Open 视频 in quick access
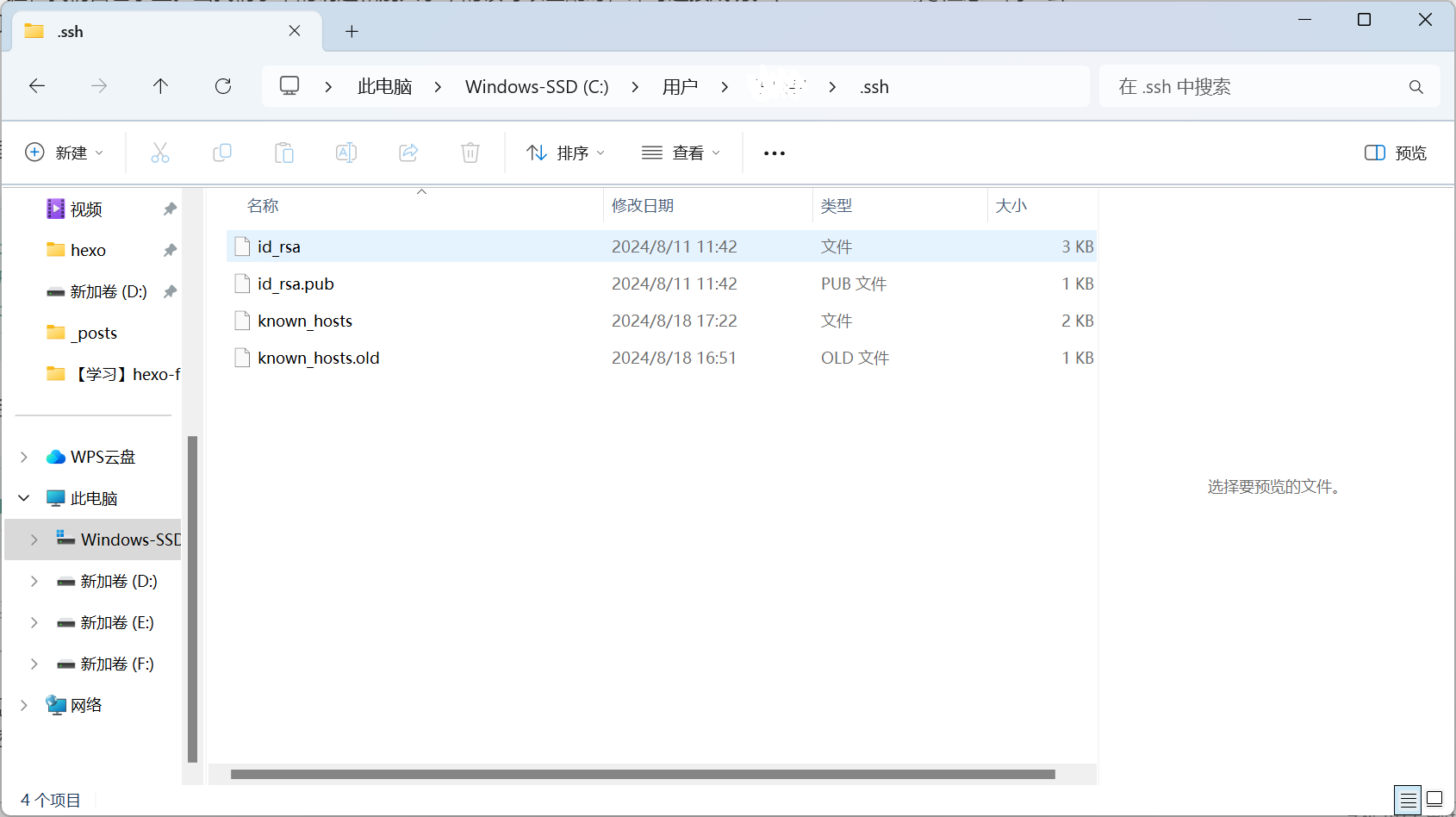Viewport: 1456px width, 817px height. click(86, 209)
